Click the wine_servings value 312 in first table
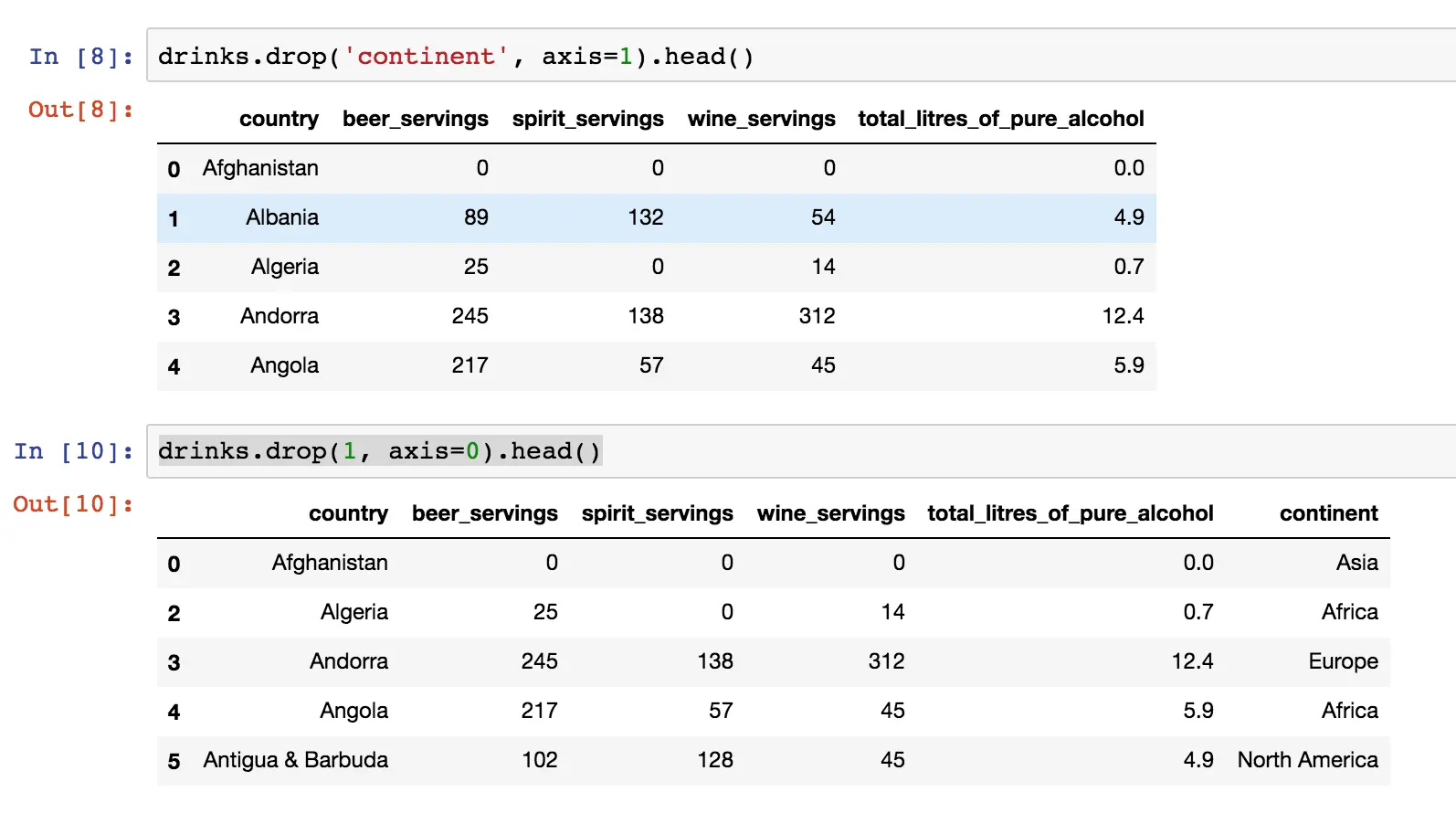 tap(817, 316)
